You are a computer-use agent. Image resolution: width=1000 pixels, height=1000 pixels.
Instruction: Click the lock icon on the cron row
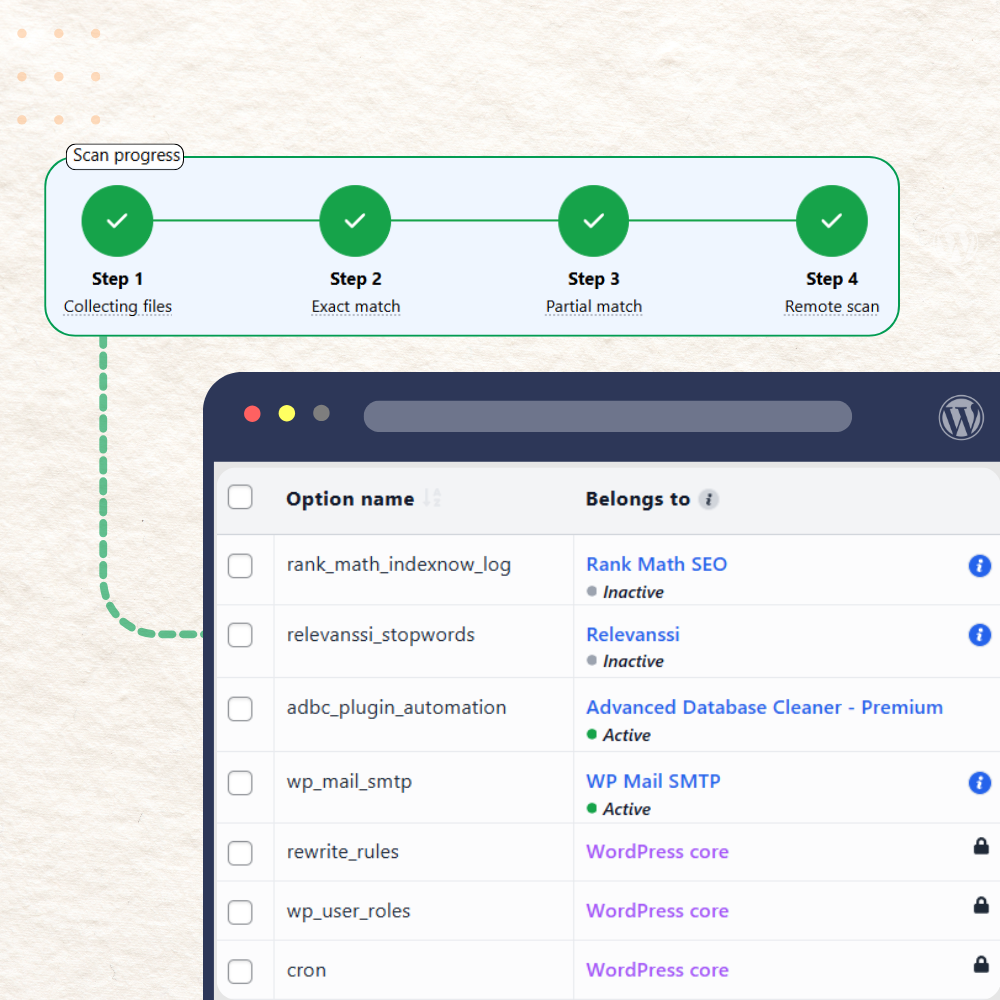point(982,964)
